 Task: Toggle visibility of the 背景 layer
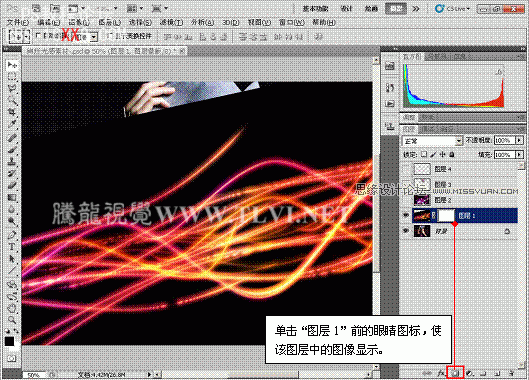tap(406, 231)
